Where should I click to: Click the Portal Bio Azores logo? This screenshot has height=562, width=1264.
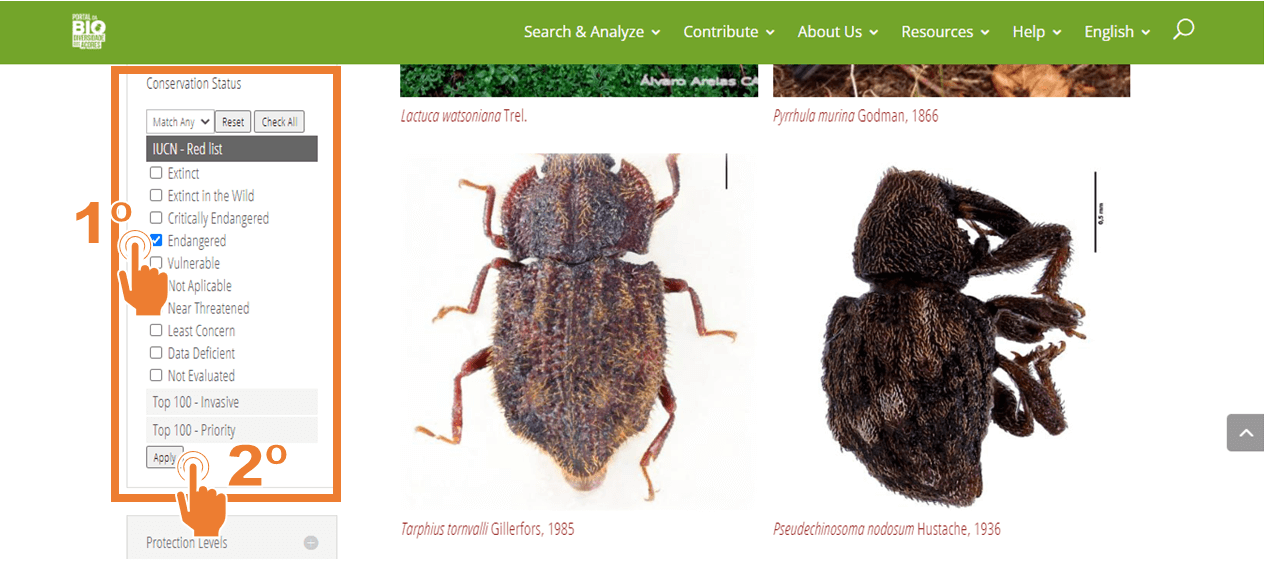[88, 32]
